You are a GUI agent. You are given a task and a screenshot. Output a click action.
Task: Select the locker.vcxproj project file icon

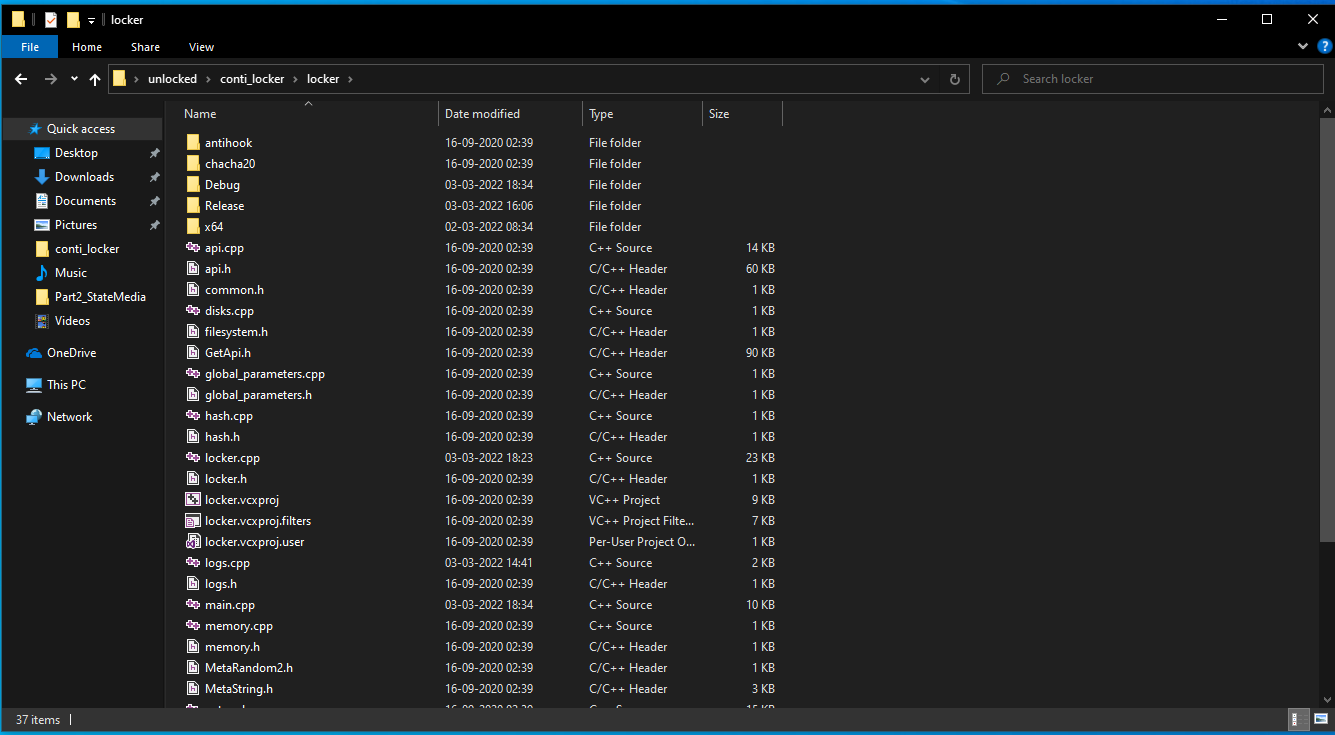point(194,500)
